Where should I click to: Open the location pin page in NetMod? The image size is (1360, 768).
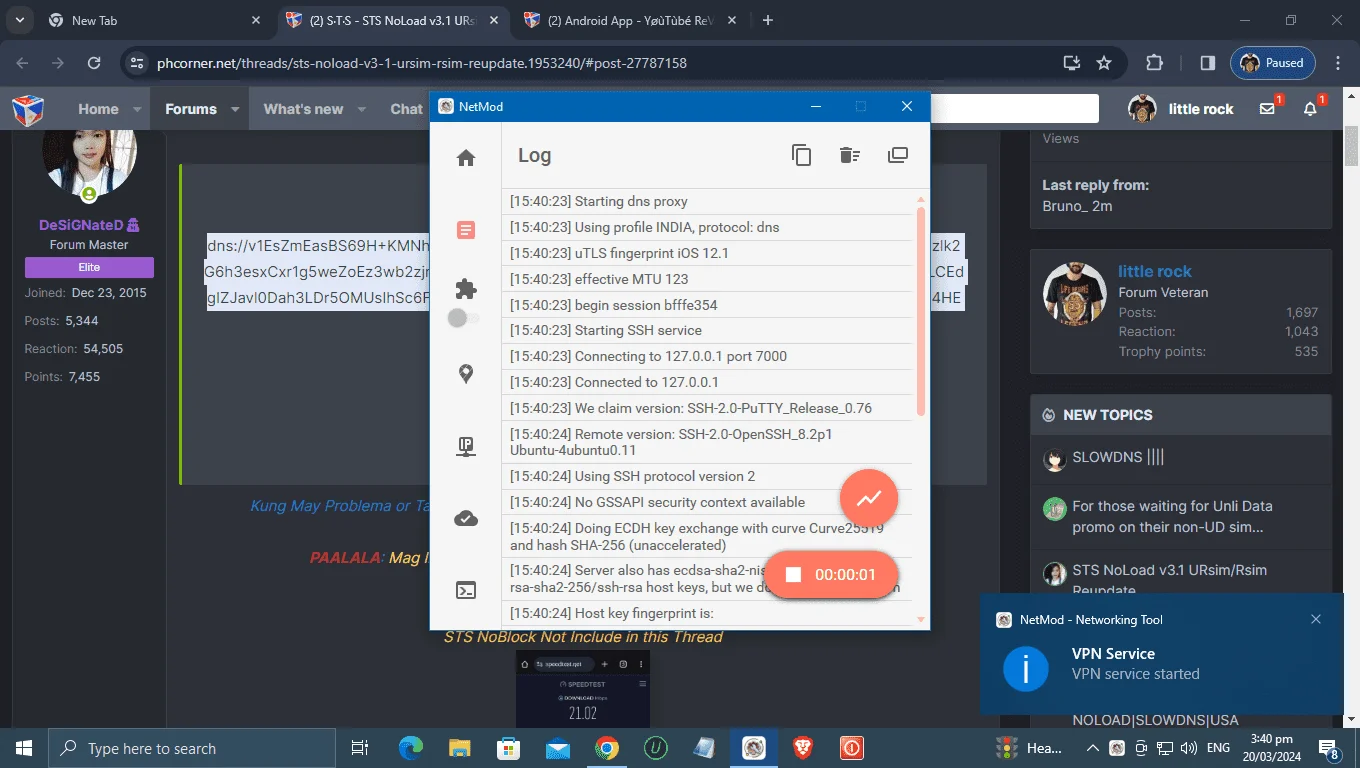pyautogui.click(x=466, y=374)
